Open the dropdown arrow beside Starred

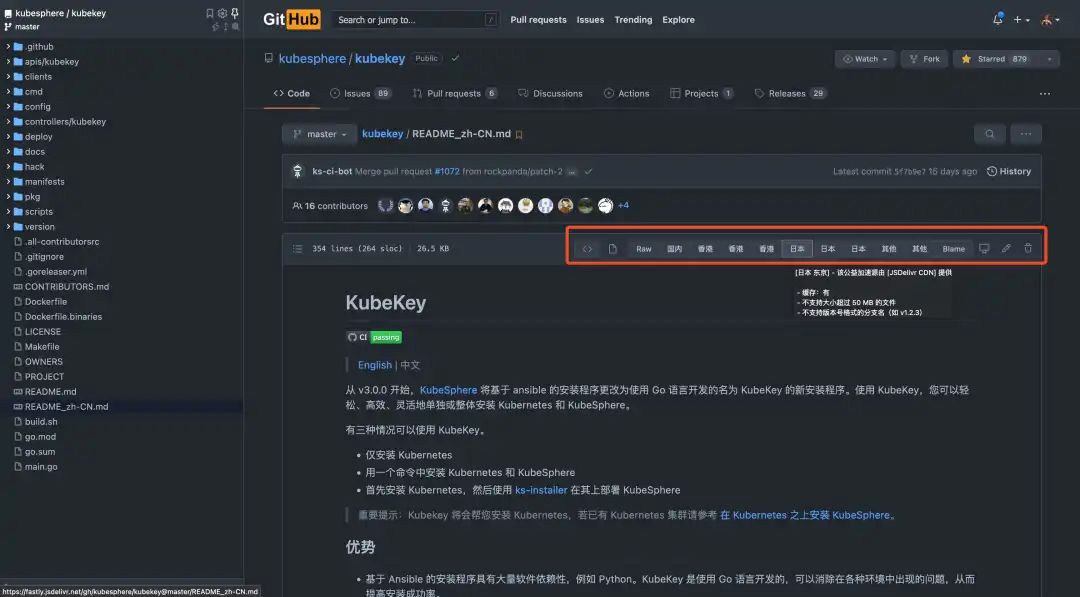1049,59
